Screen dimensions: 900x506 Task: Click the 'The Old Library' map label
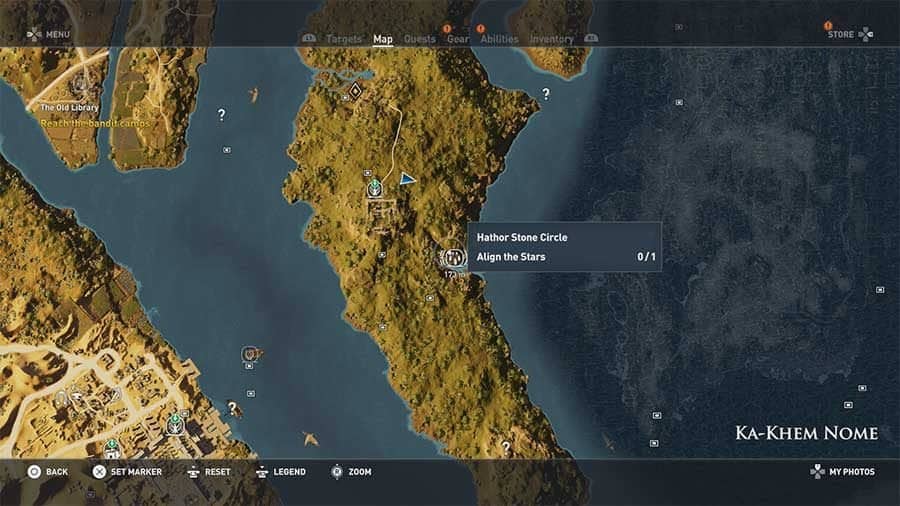[x=69, y=107]
